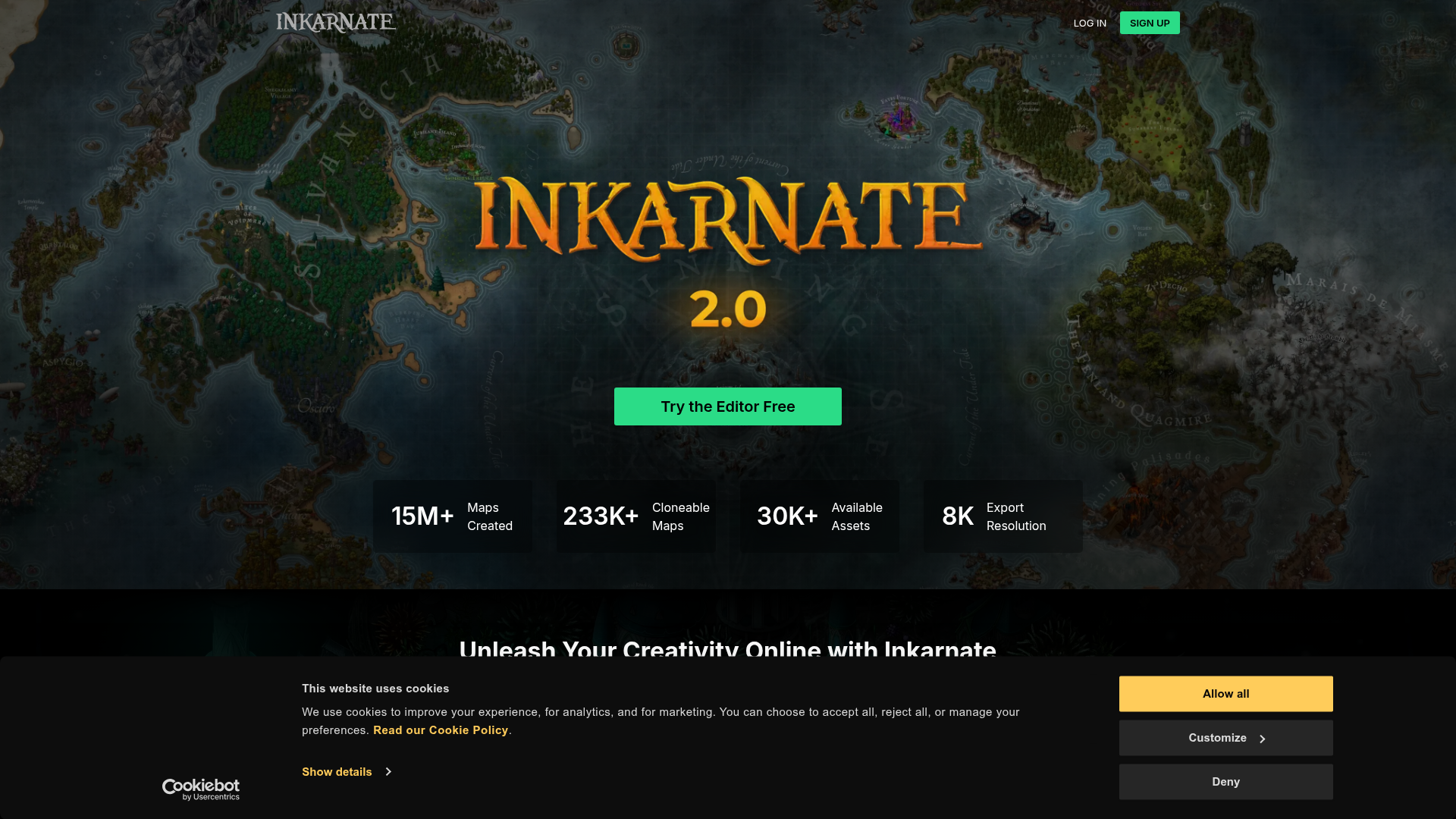Click the 30K+ Available Assets stat card
Screen dimensions: 1456x819
pos(820,516)
